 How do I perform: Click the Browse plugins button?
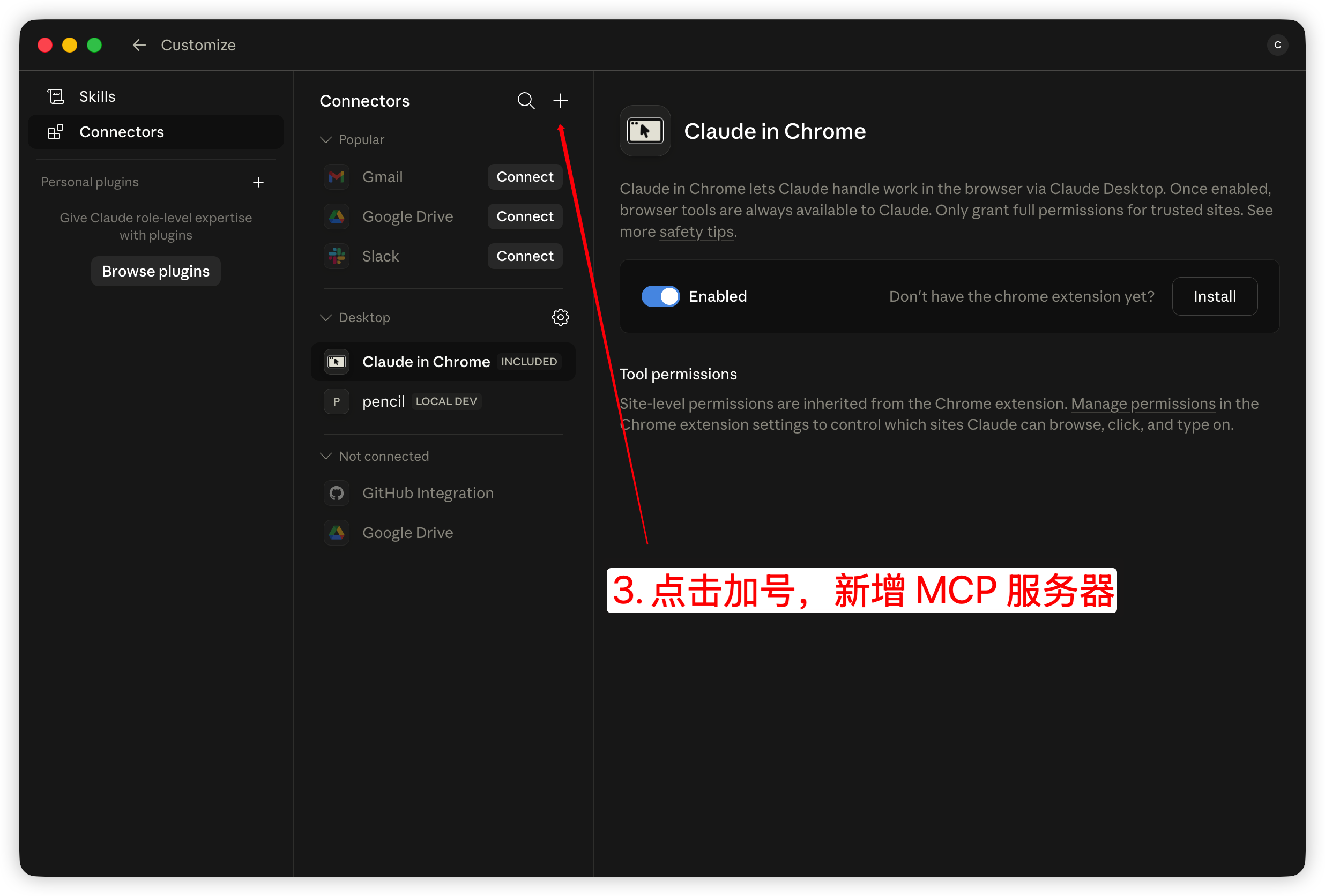pos(155,271)
